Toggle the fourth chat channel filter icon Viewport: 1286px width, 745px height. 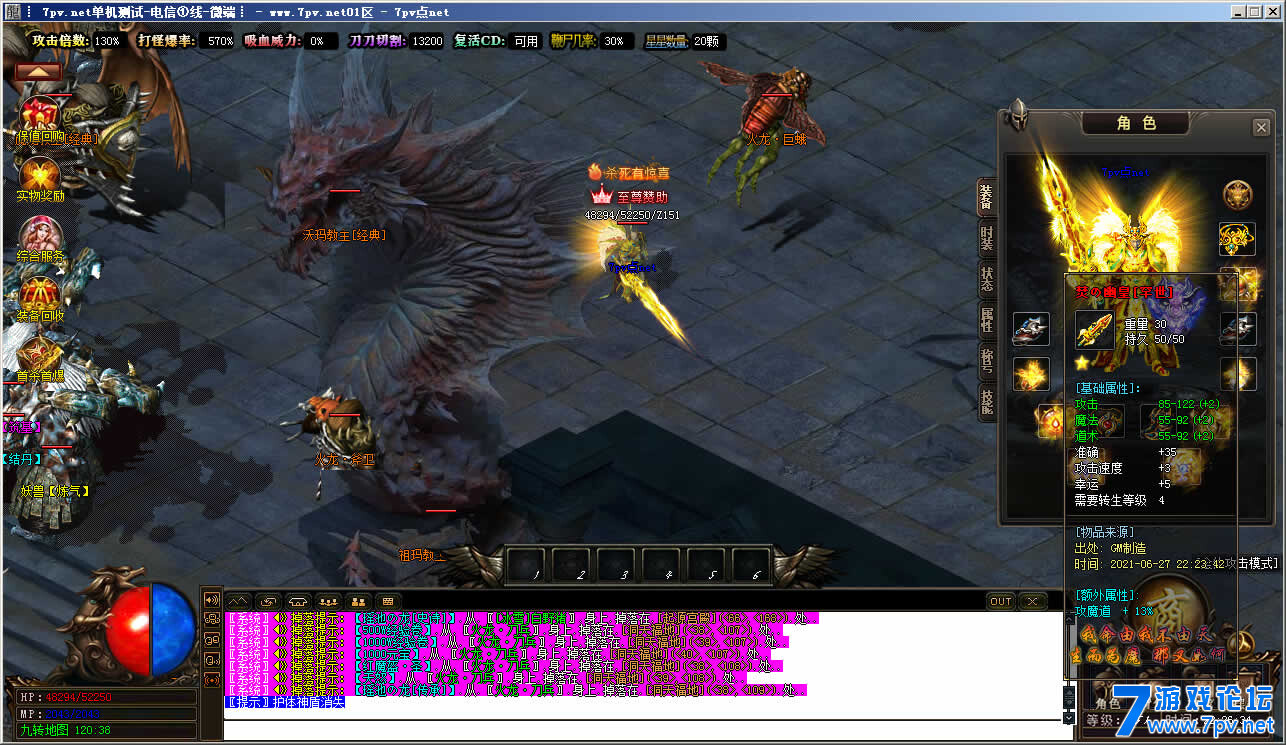coord(211,660)
